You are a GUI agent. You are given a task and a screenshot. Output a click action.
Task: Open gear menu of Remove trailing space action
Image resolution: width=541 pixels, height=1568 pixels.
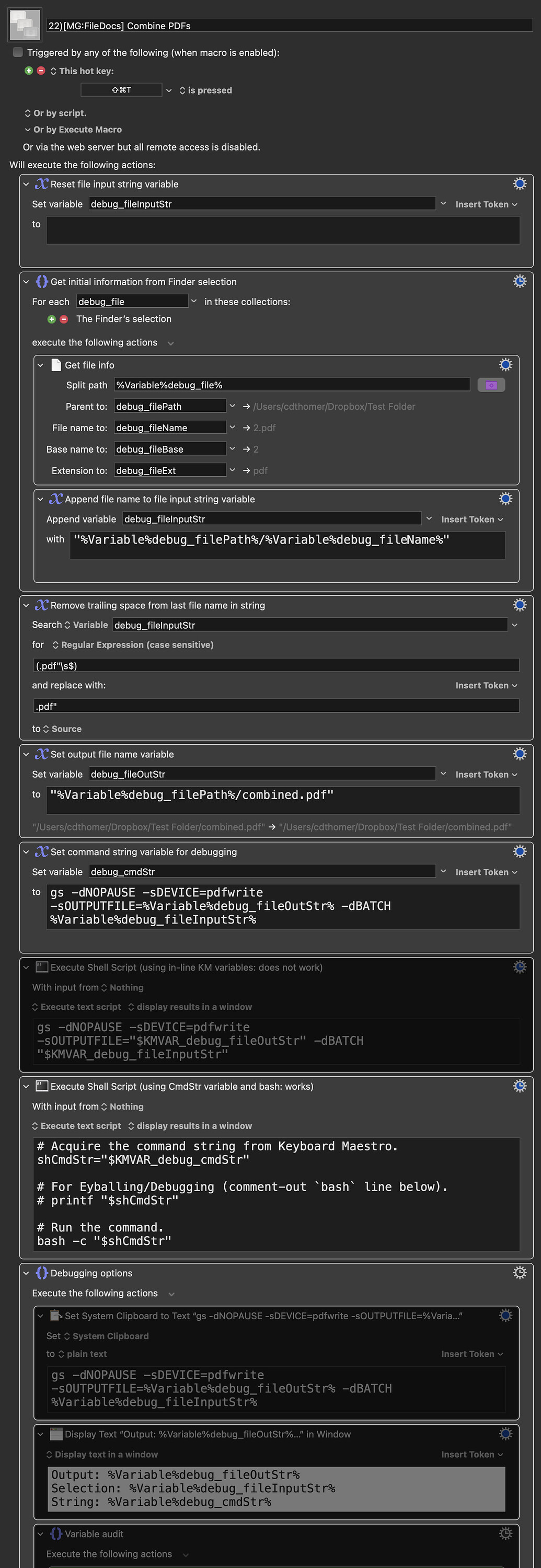point(520,605)
